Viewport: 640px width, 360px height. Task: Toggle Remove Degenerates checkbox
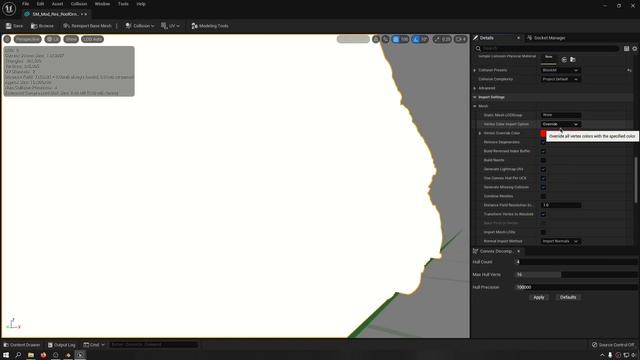click(543, 142)
